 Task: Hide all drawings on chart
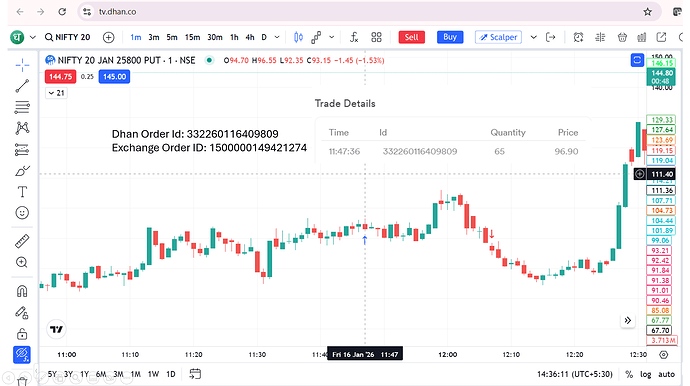22,355
